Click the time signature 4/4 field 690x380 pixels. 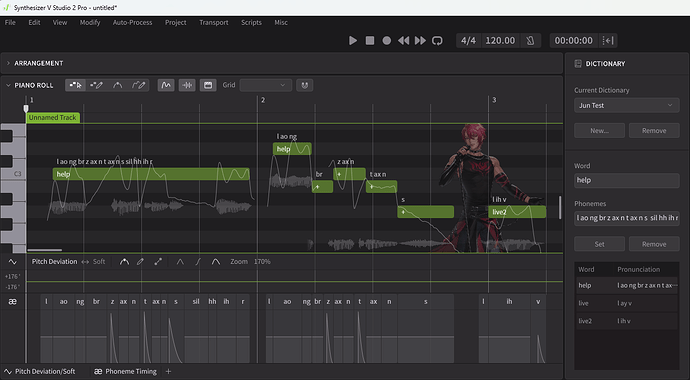point(468,40)
